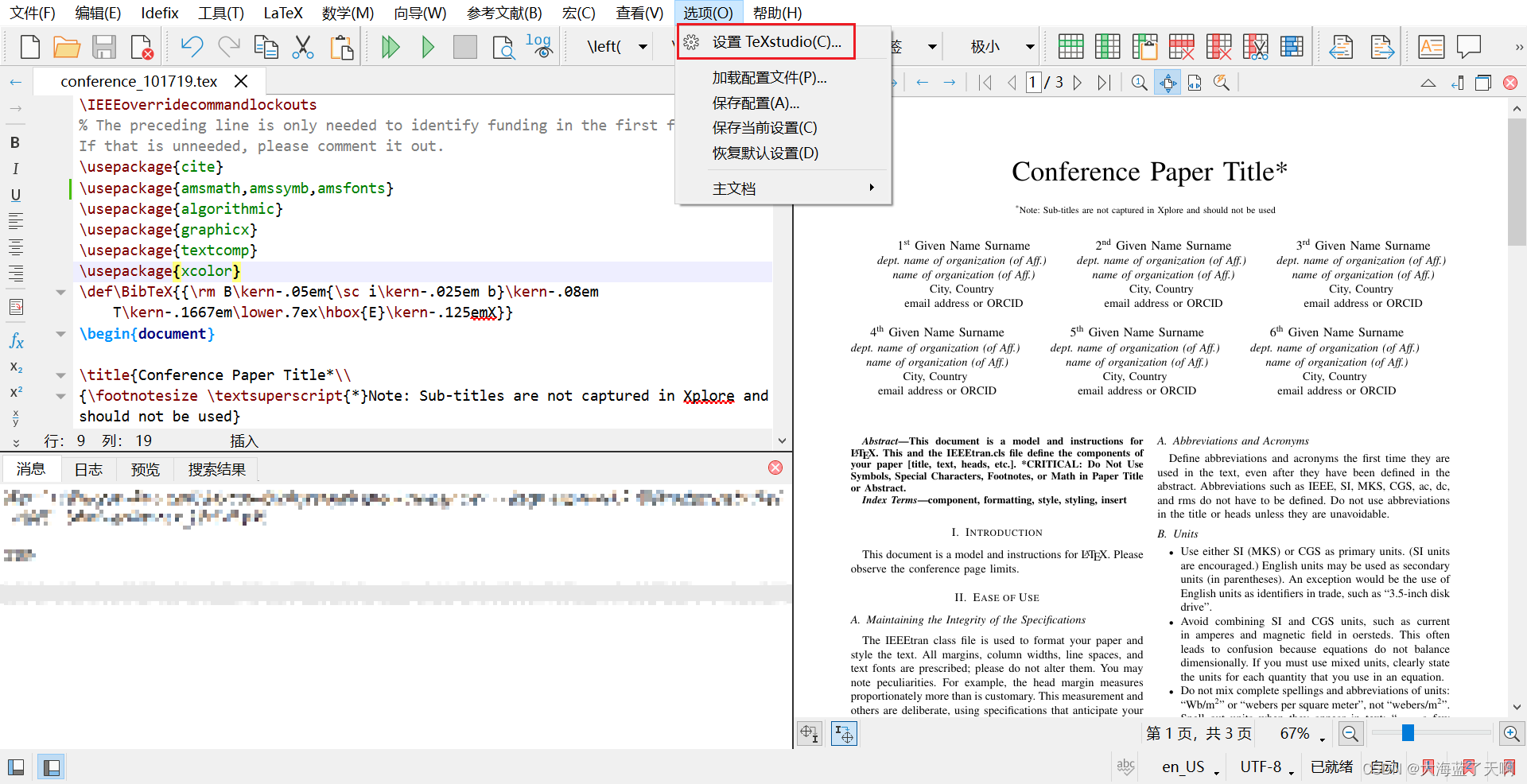Switch to the 预览 tab
This screenshot has width=1527, height=784.
(x=144, y=469)
